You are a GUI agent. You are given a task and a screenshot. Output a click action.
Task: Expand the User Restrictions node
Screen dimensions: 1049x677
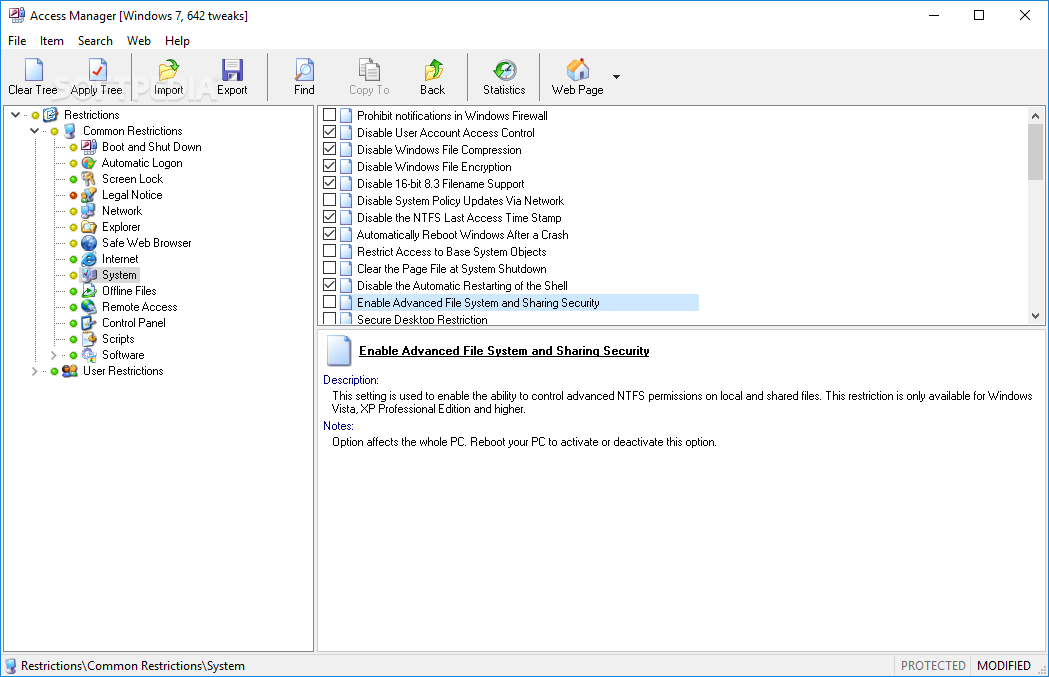(34, 371)
